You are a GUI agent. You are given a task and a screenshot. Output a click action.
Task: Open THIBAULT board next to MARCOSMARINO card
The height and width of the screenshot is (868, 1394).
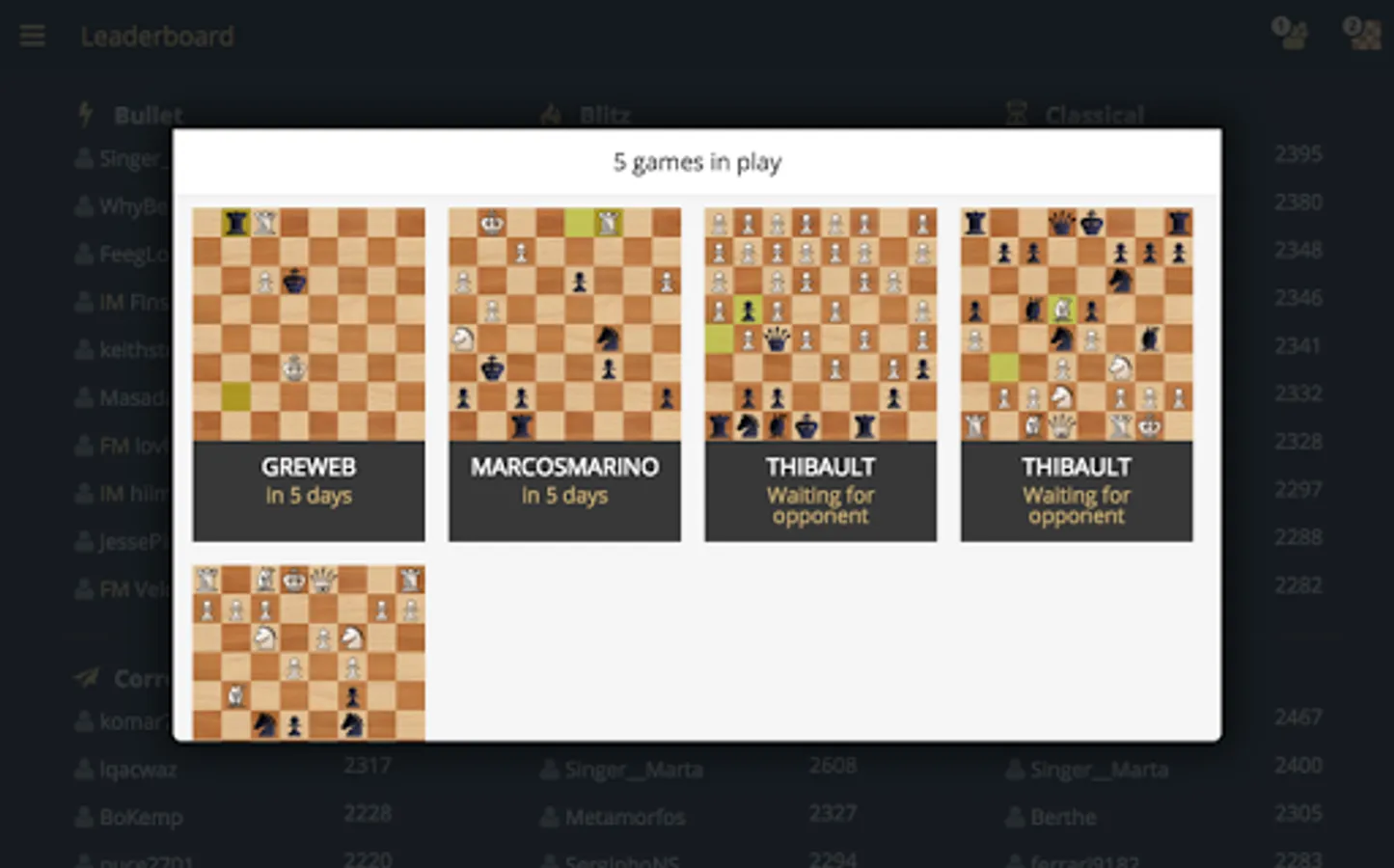pyautogui.click(x=821, y=324)
